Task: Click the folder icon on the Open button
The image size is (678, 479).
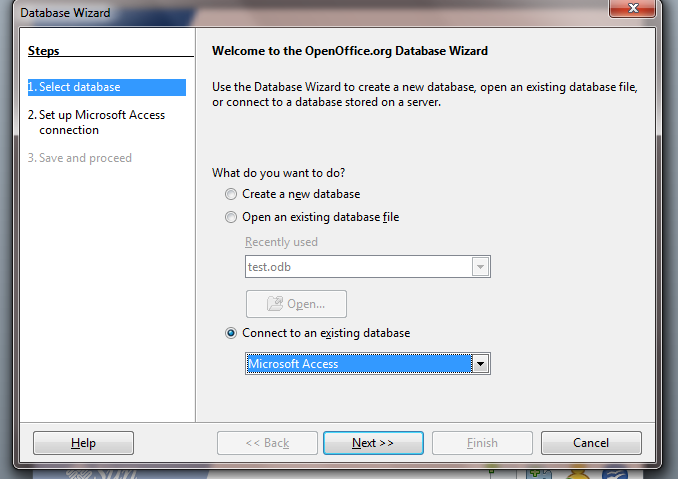Action: [274, 304]
